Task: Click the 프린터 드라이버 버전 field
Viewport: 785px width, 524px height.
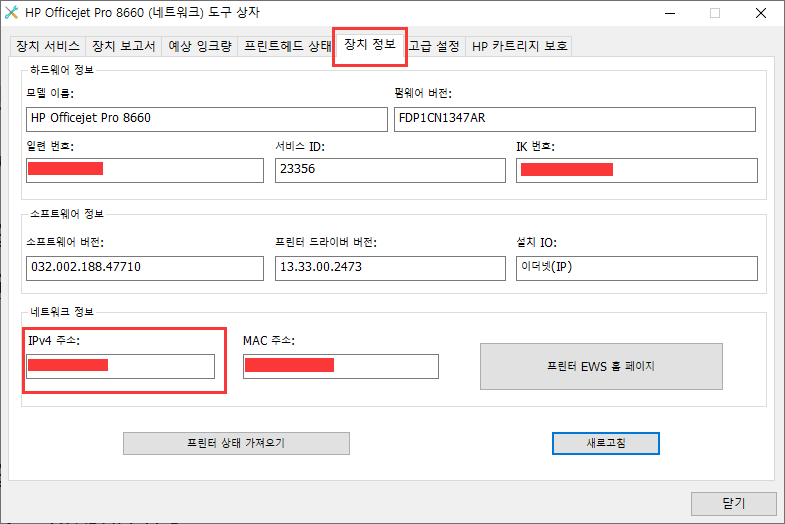Action: click(x=389, y=268)
